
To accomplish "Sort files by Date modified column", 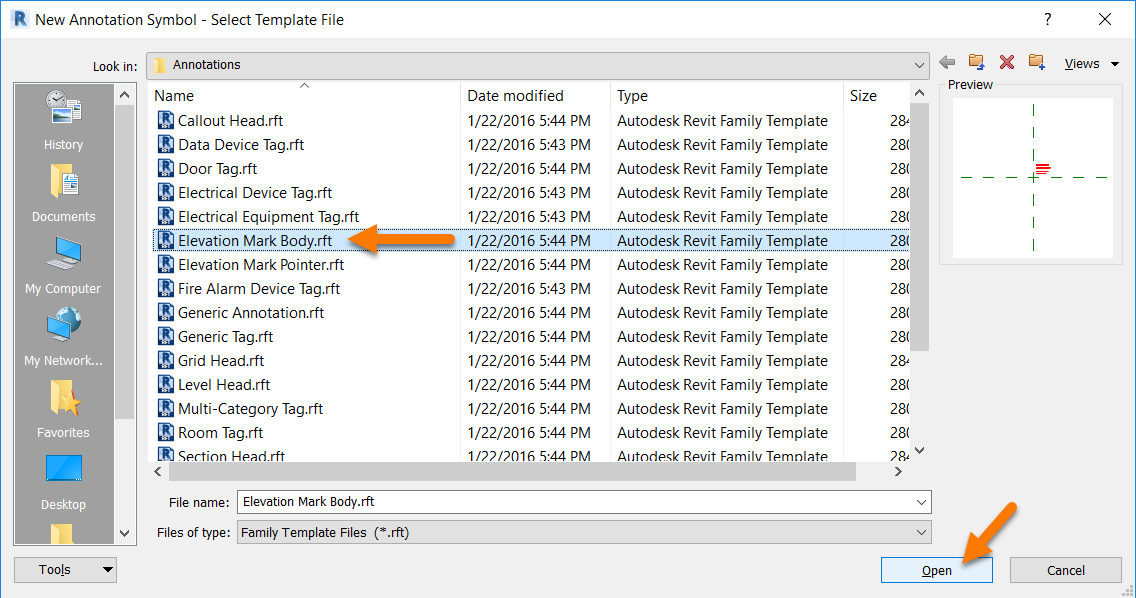I will click(516, 96).
